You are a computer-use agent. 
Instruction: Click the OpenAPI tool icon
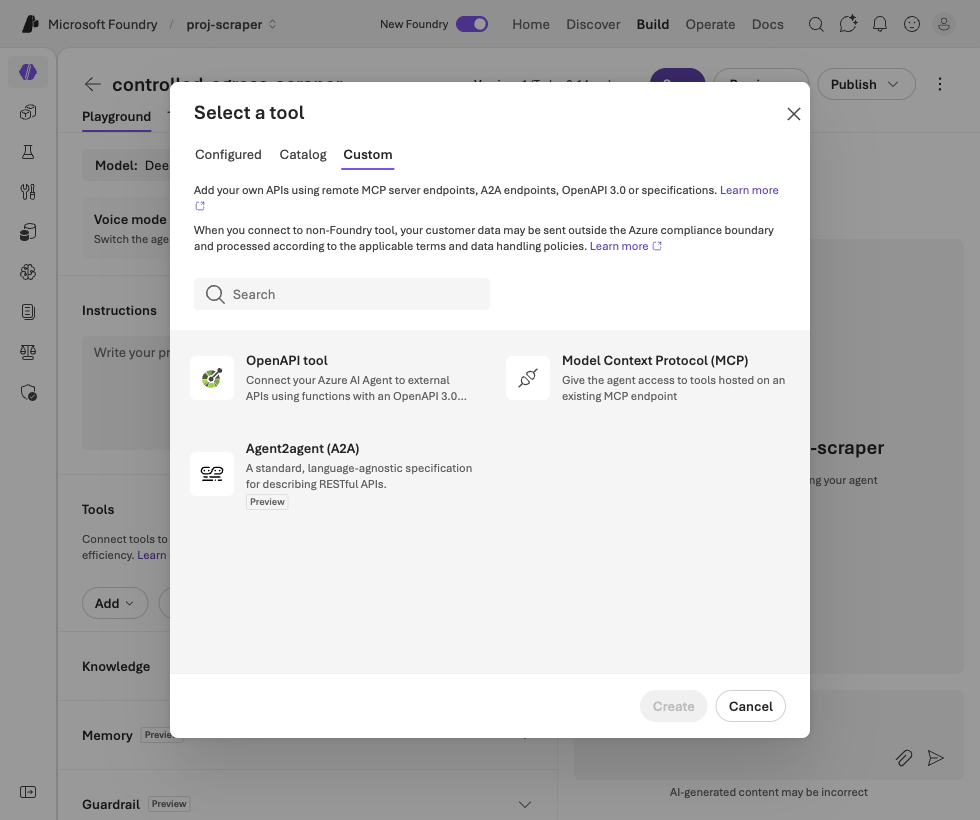212,378
